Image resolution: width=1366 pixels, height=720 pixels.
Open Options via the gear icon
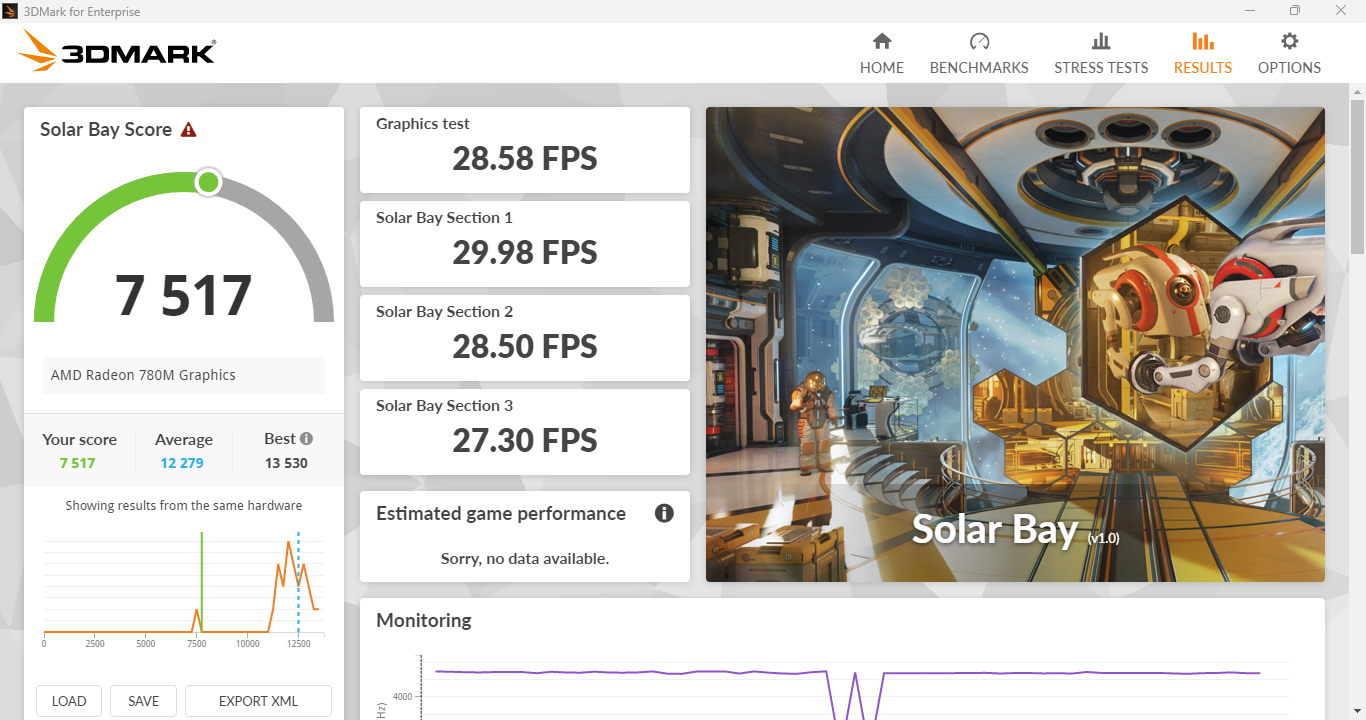point(1289,41)
